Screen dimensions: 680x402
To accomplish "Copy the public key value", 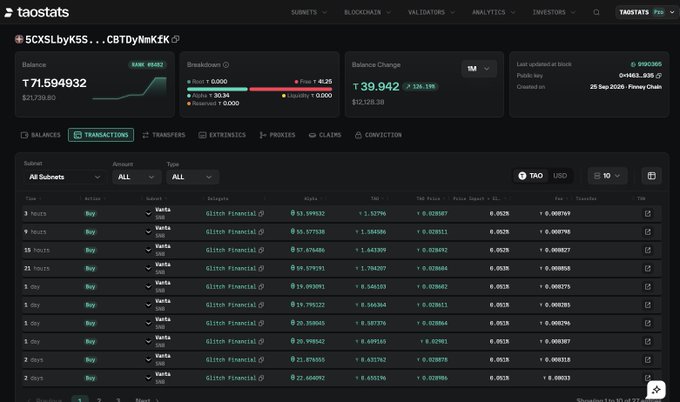I will tap(659, 75).
